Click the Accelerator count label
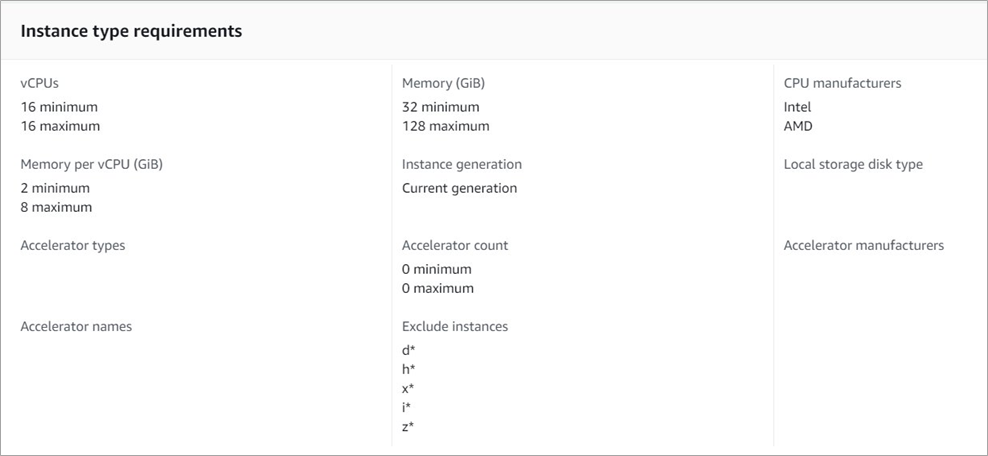This screenshot has width=988, height=456. 454,246
